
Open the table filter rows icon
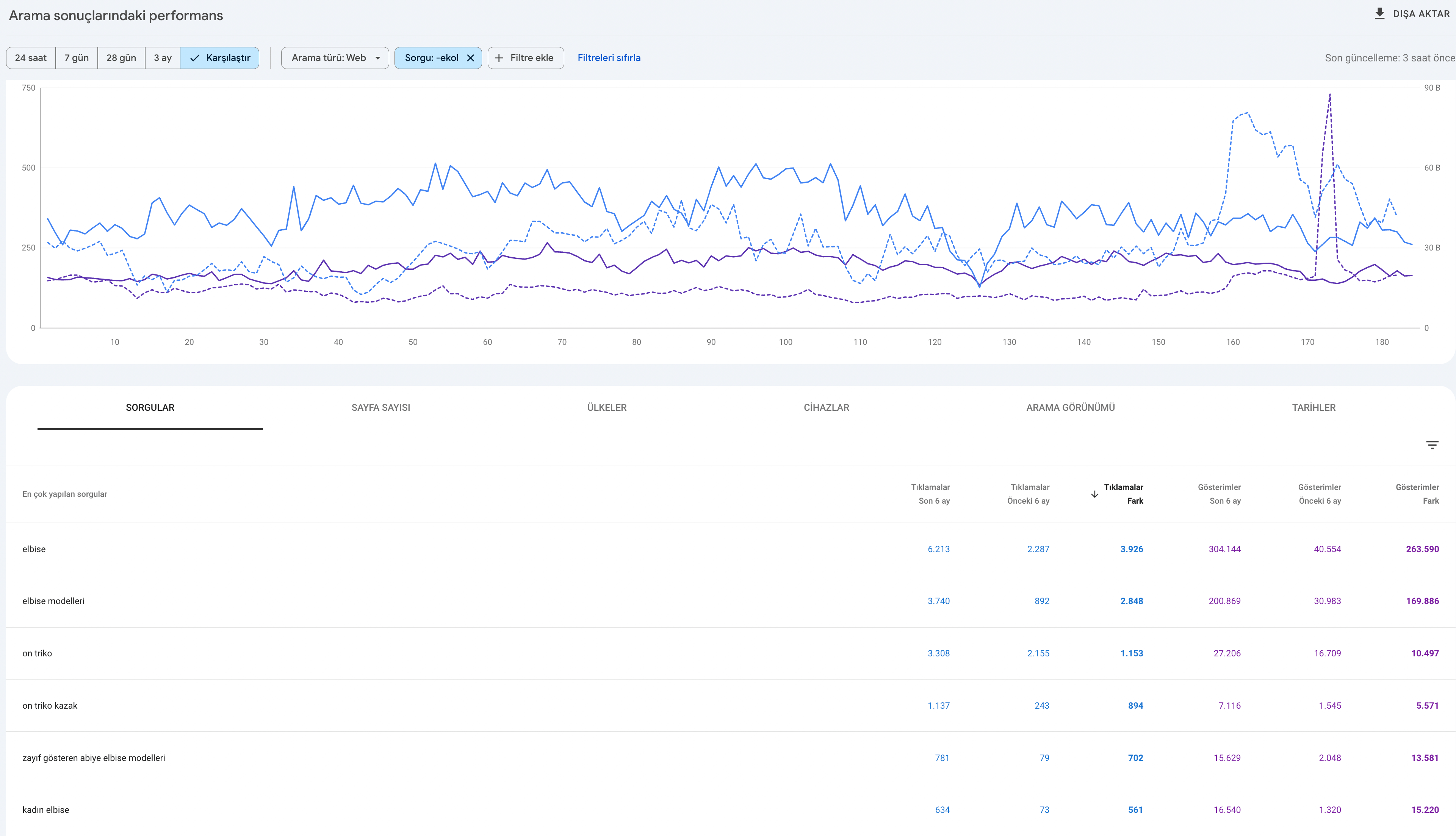coord(1432,445)
